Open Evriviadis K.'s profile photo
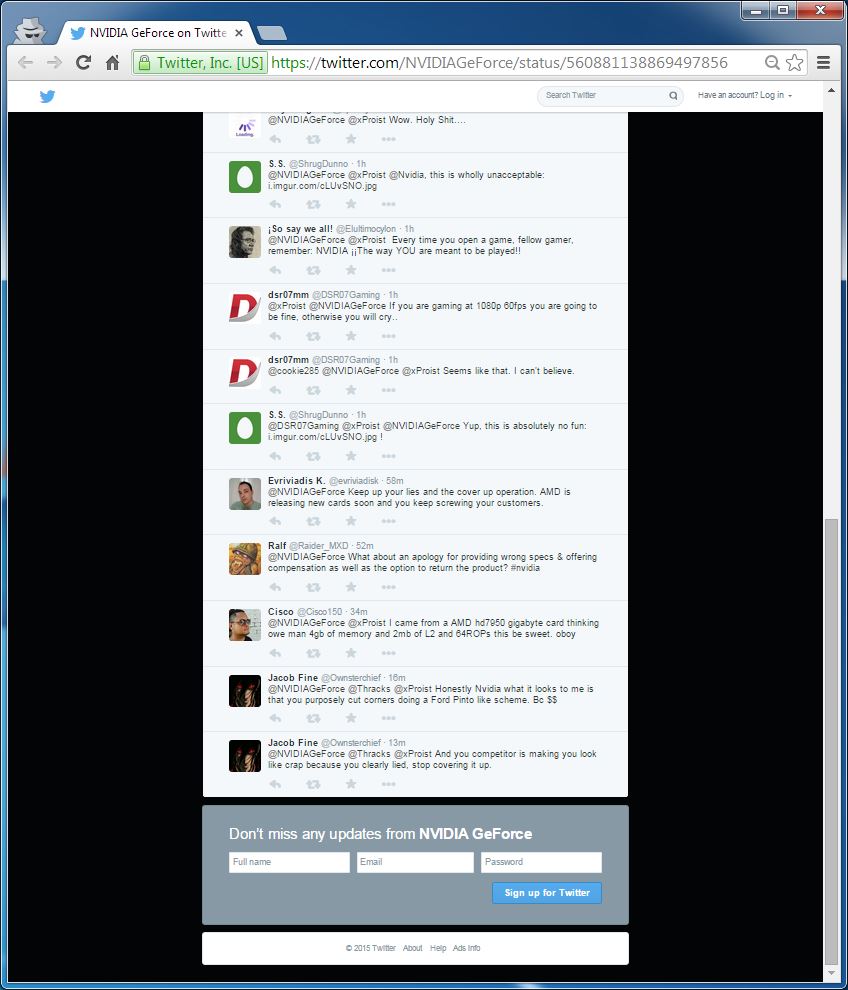The height and width of the screenshot is (990, 848). pyautogui.click(x=244, y=494)
